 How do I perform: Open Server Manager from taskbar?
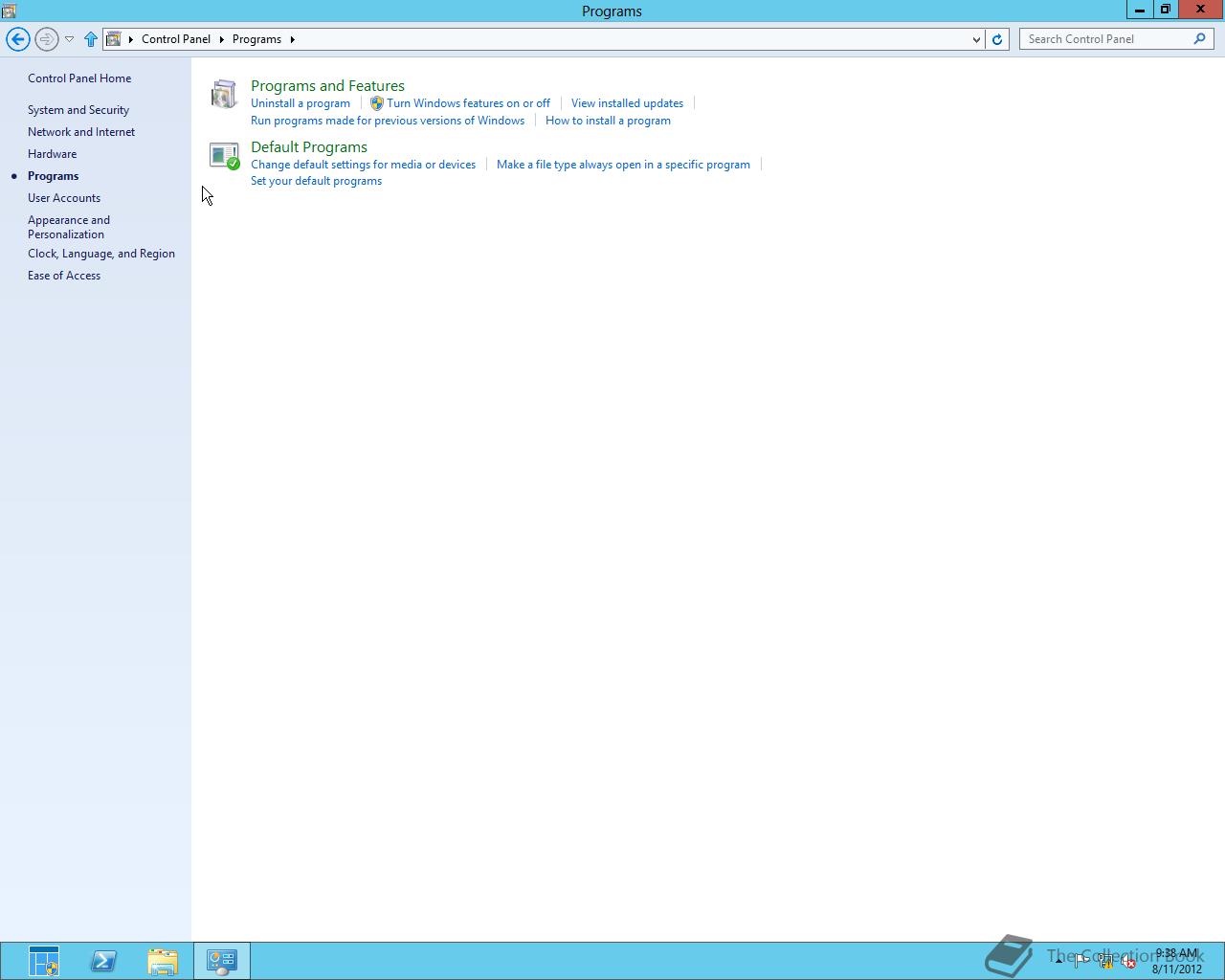coord(44,961)
